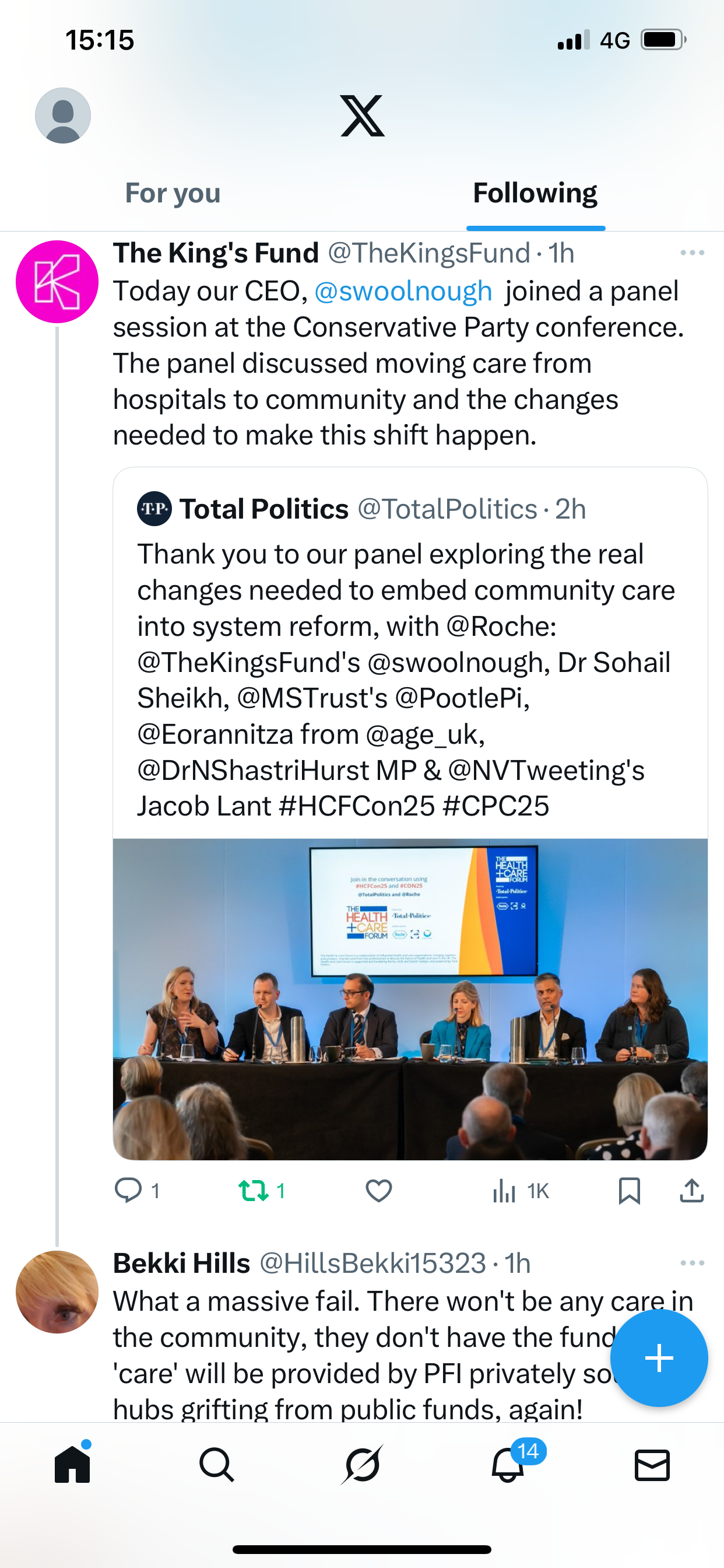
Task: Switch to the For you tab
Action: coord(173,194)
